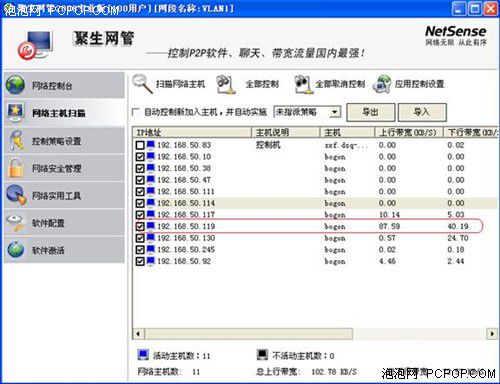Click the 87.59 upstream value
The image size is (500, 384).
[389, 226]
